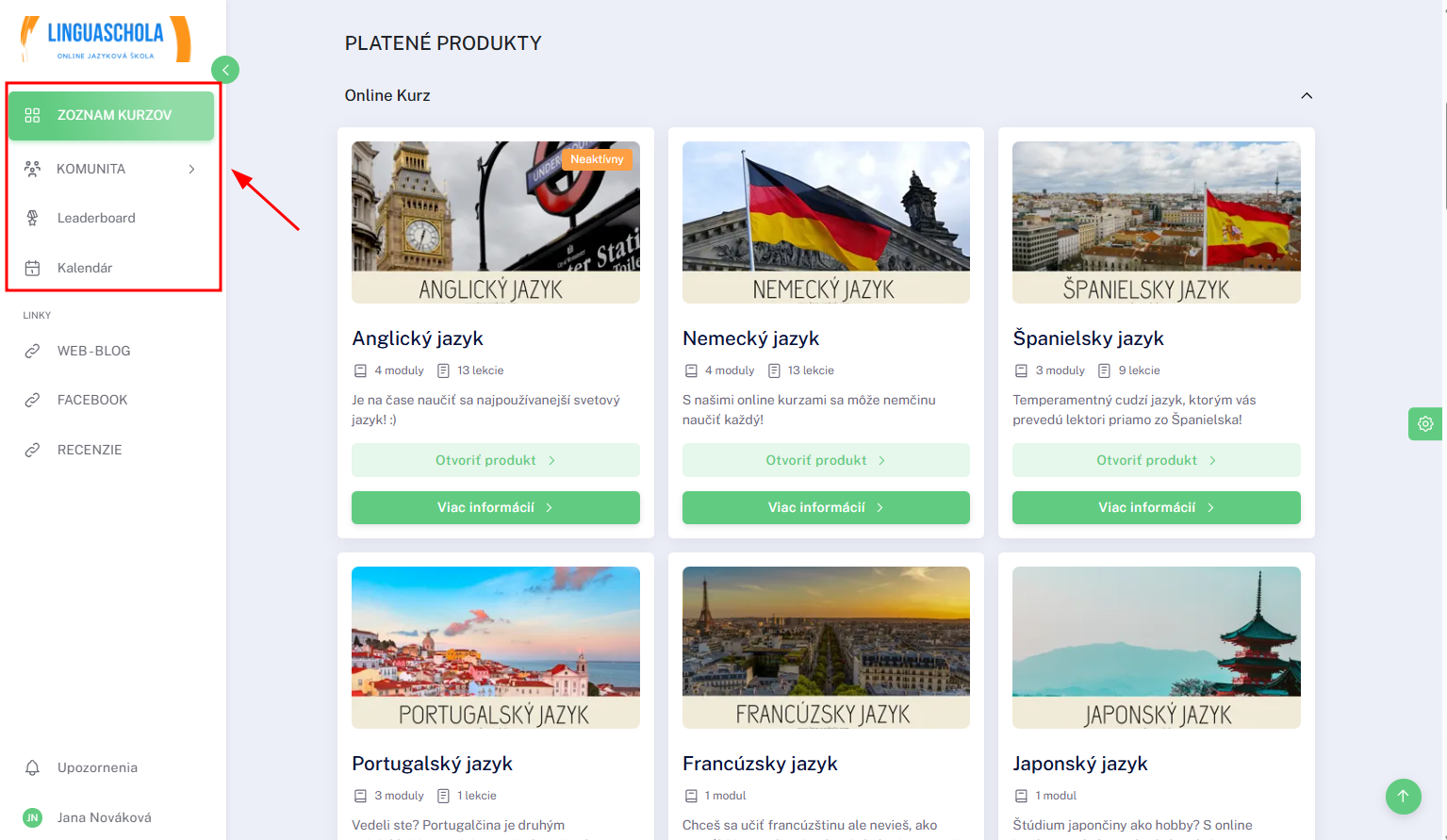Image resolution: width=1447 pixels, height=840 pixels.
Task: Click Otvoriť produkt for Anglický jazyk
Action: [x=496, y=460]
